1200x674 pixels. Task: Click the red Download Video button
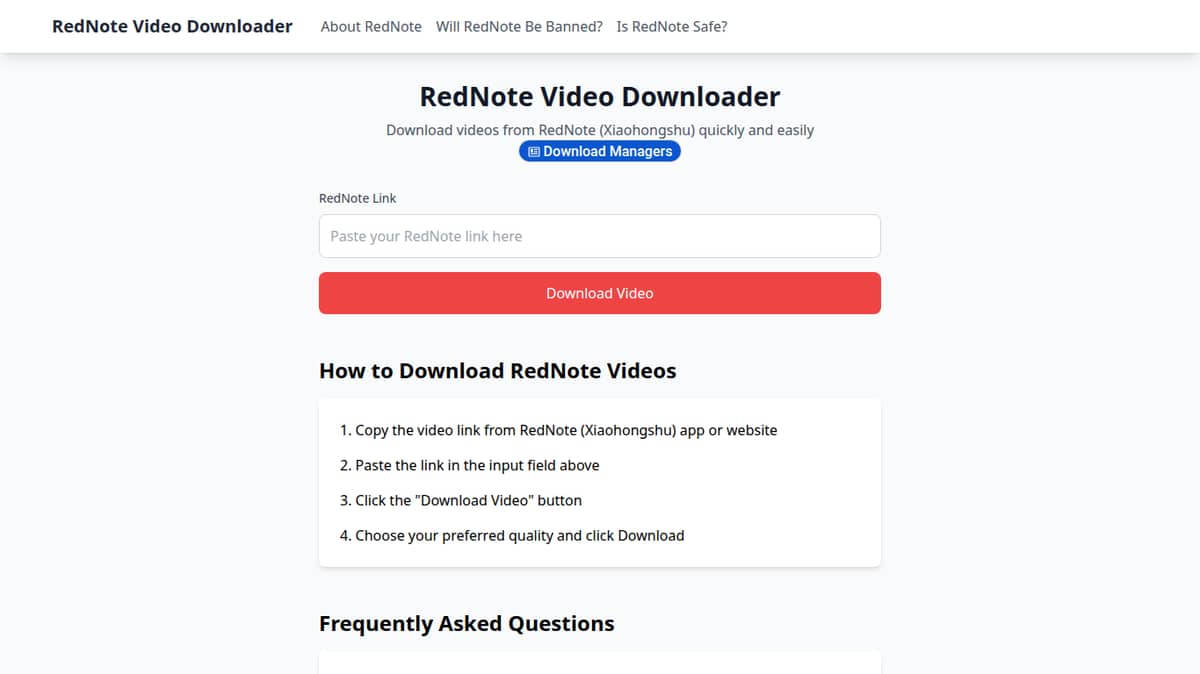pos(600,293)
